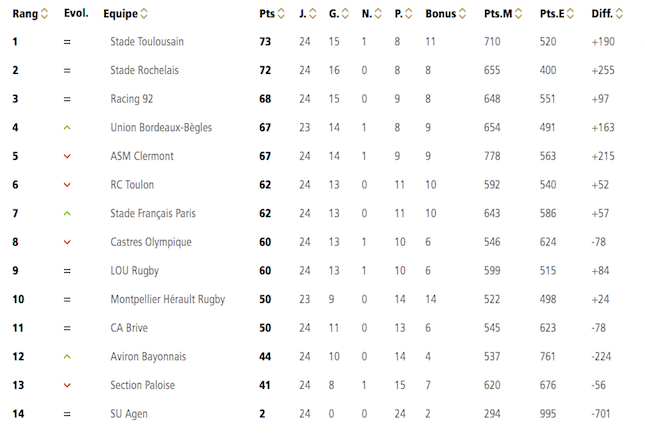Viewport: 645px width, 444px height.
Task: Open SU Agen team entry
Action: 129,414
